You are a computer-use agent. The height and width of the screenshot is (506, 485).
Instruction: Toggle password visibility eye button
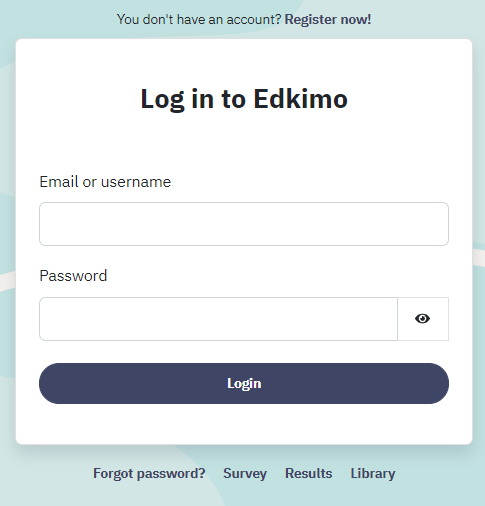click(x=423, y=319)
